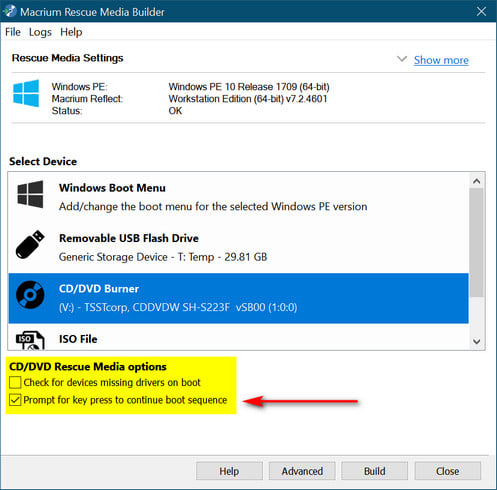Click the USB flash drive icon

[x=30, y=244]
